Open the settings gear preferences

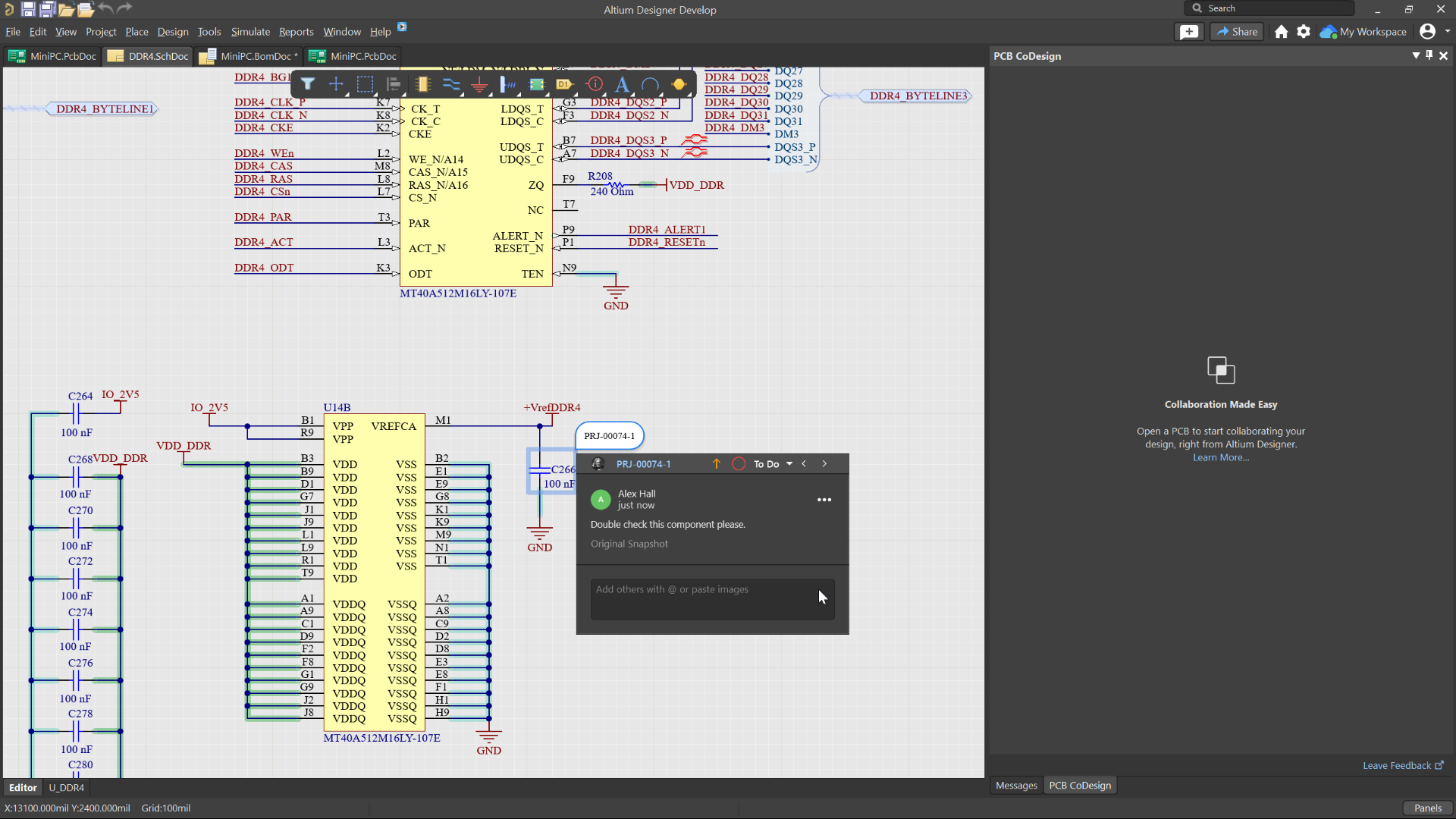1304,32
